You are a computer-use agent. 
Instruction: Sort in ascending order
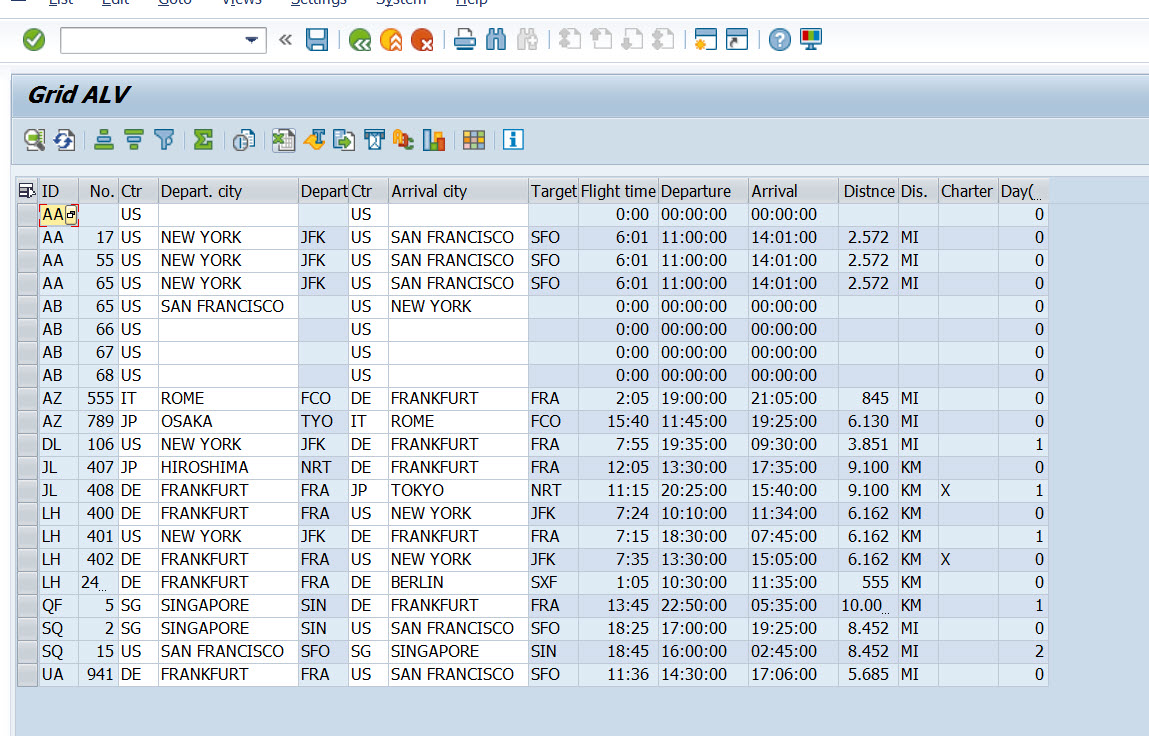103,140
